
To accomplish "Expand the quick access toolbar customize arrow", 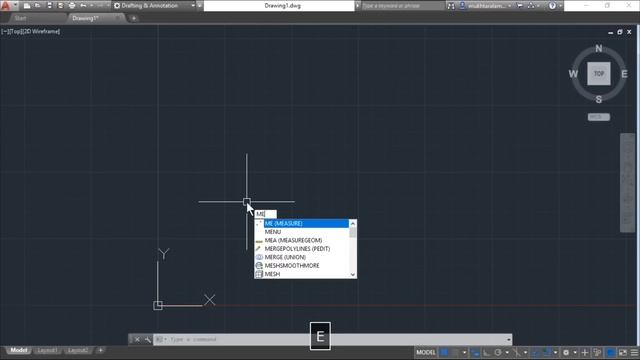I will coord(199,6).
